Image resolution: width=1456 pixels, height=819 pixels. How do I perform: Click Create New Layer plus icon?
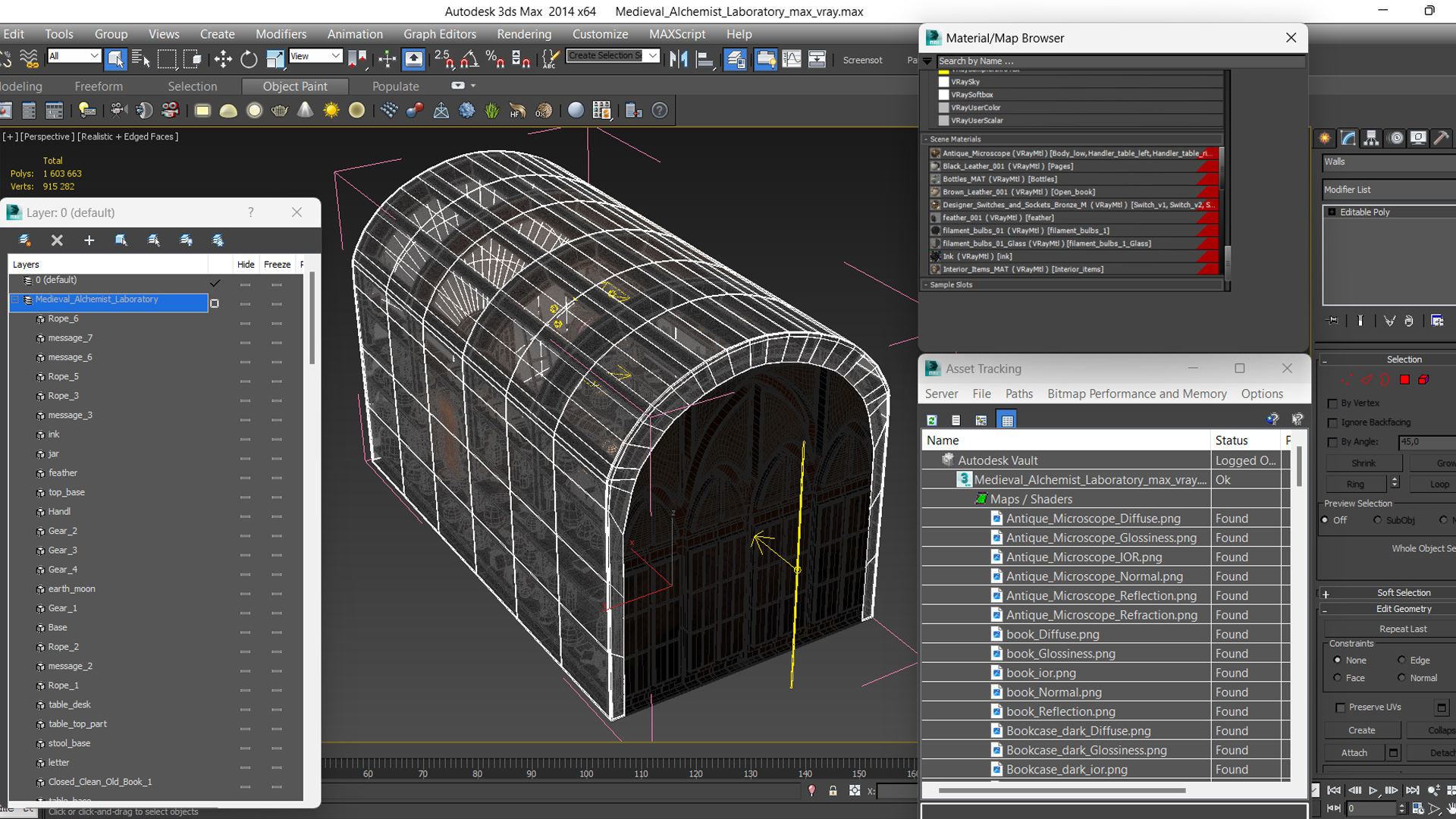tap(89, 240)
